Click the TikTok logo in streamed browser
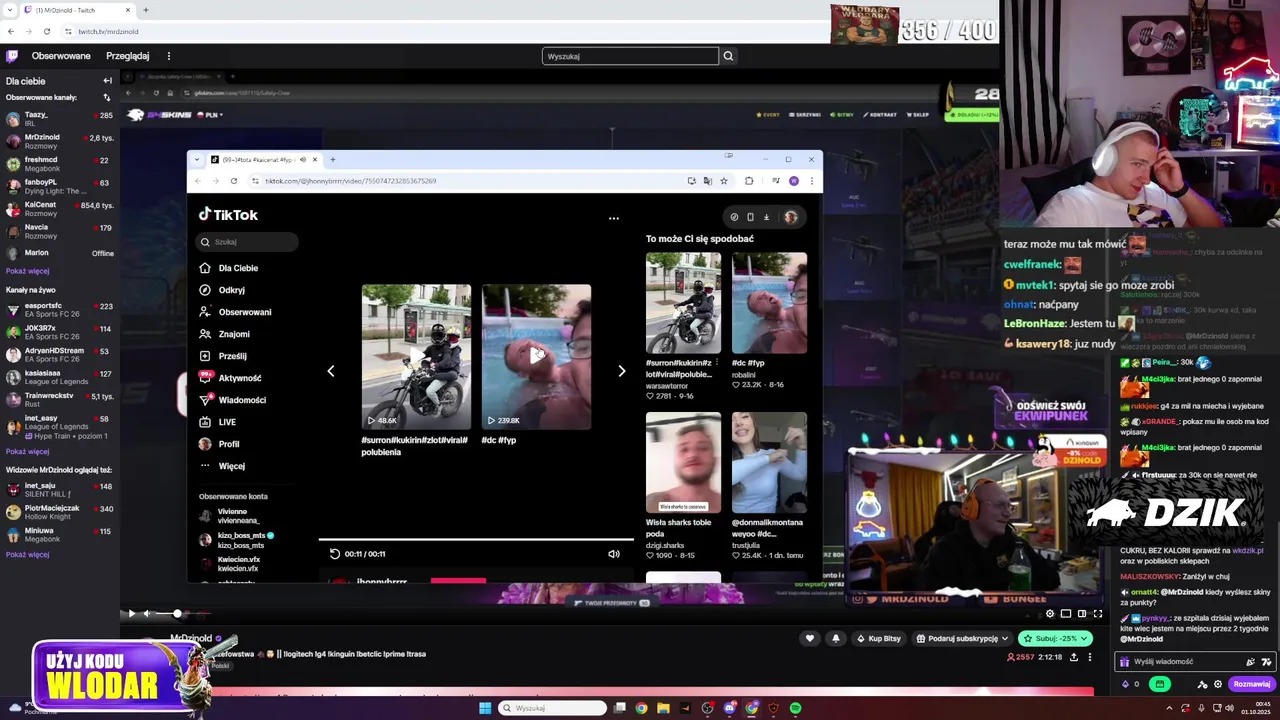 point(228,214)
